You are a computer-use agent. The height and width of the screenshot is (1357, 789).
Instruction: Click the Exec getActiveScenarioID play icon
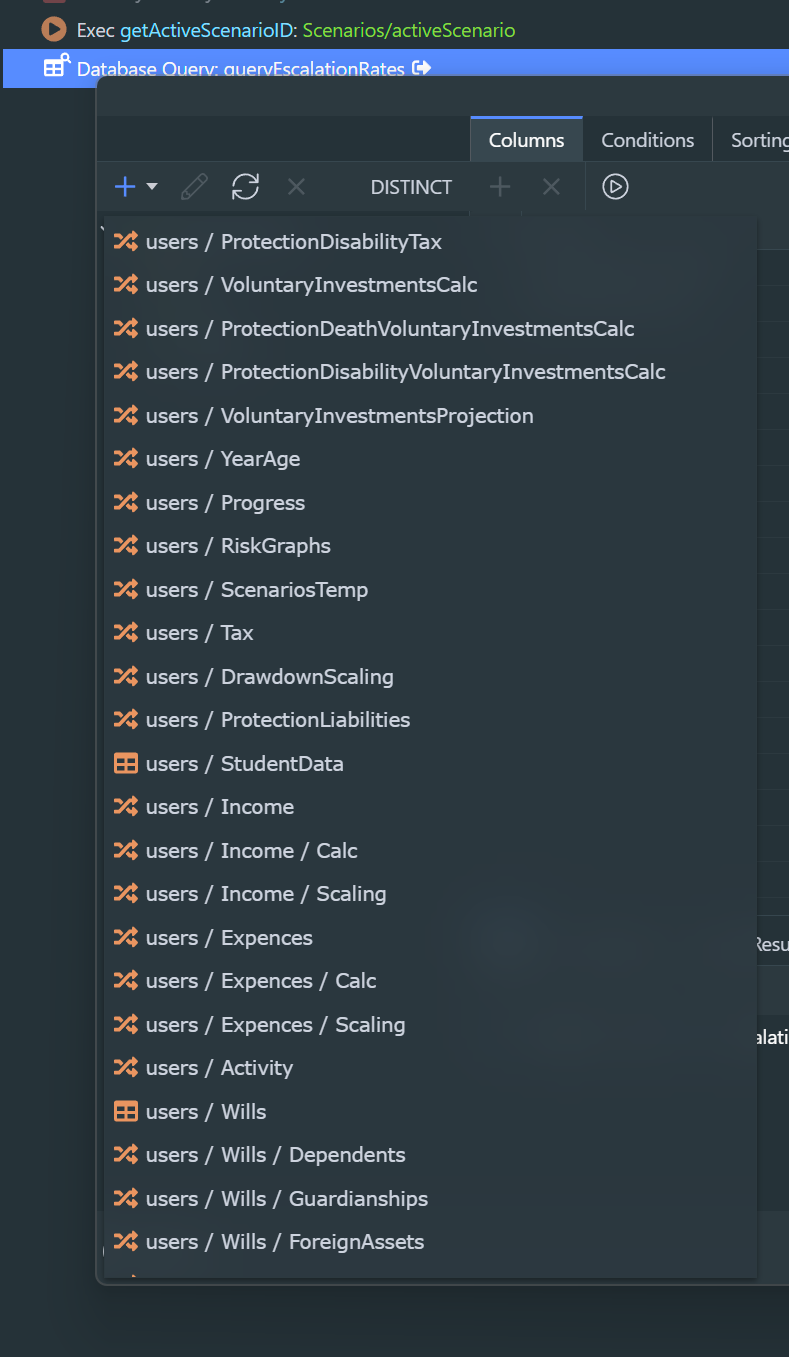(x=54, y=30)
